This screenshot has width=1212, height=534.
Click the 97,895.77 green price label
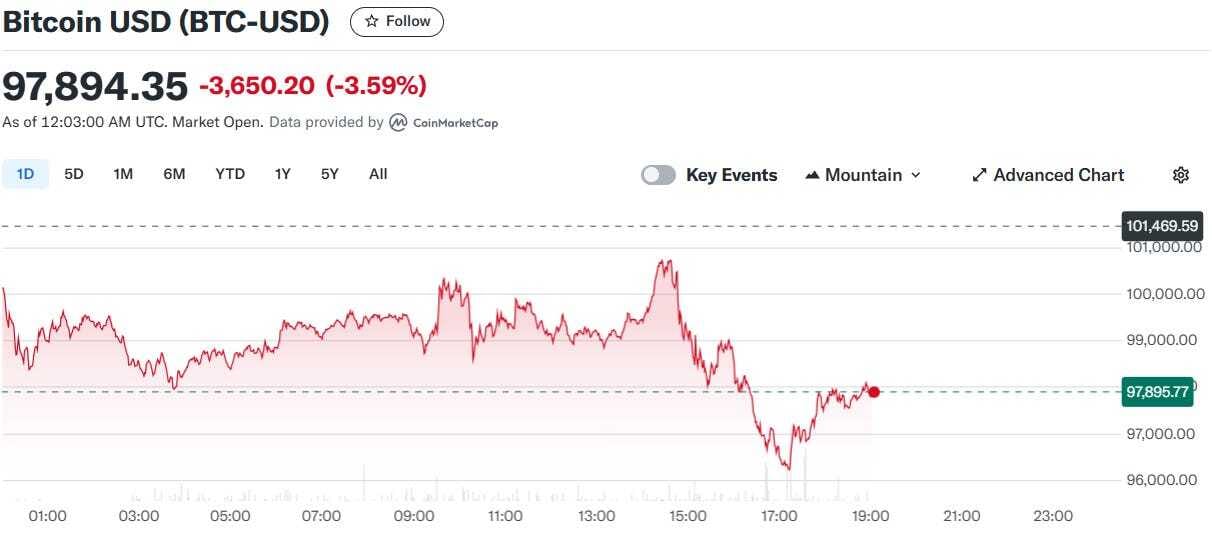[1158, 392]
